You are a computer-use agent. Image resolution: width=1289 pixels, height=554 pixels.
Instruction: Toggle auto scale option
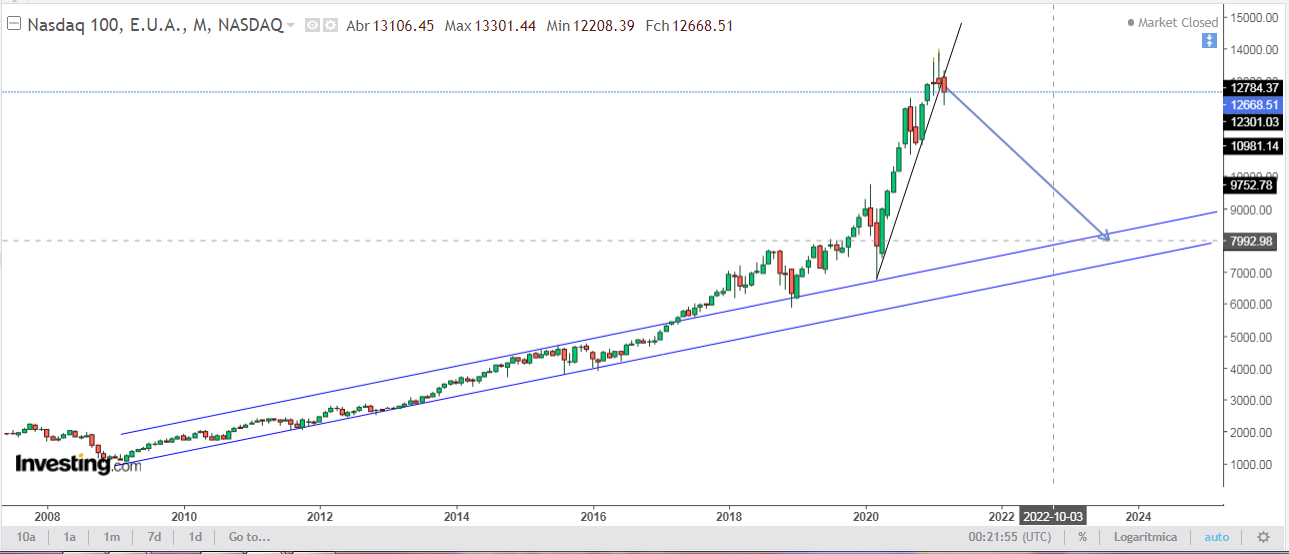(1217, 537)
